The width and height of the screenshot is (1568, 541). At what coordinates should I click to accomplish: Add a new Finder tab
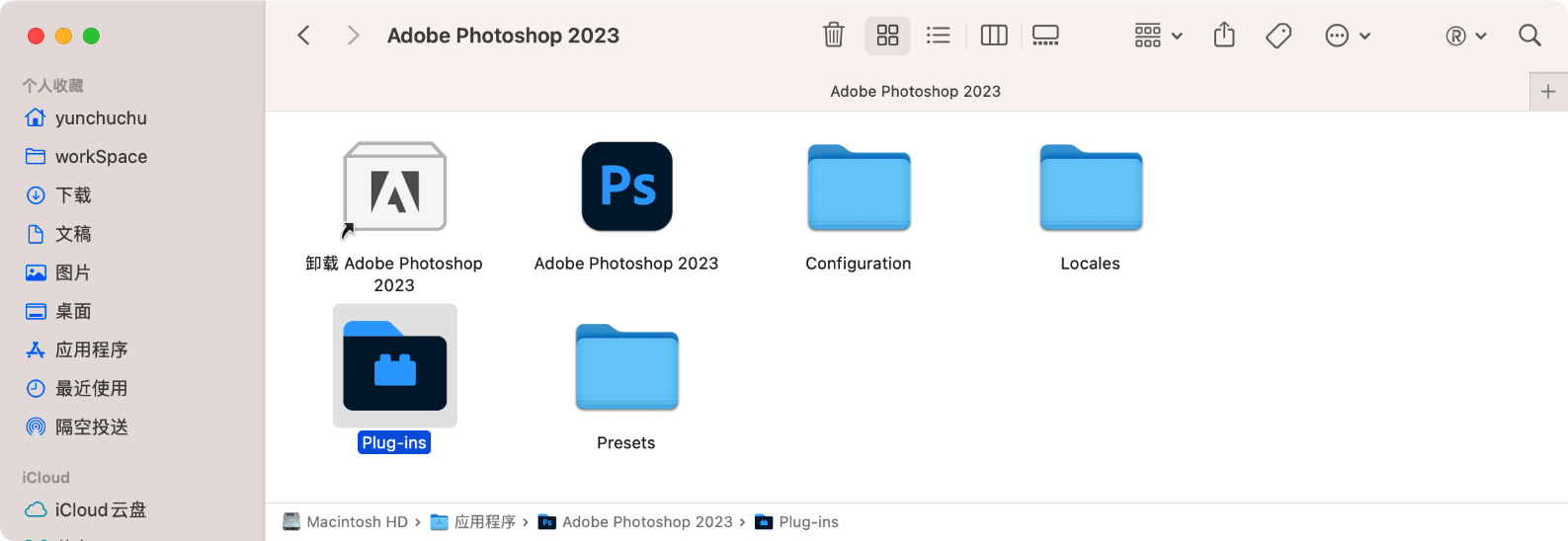pyautogui.click(x=1548, y=91)
